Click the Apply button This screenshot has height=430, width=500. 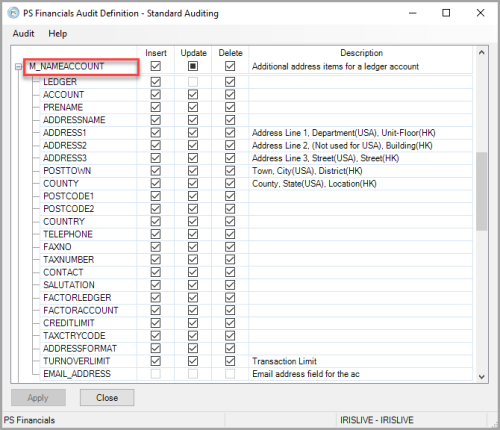[38, 398]
